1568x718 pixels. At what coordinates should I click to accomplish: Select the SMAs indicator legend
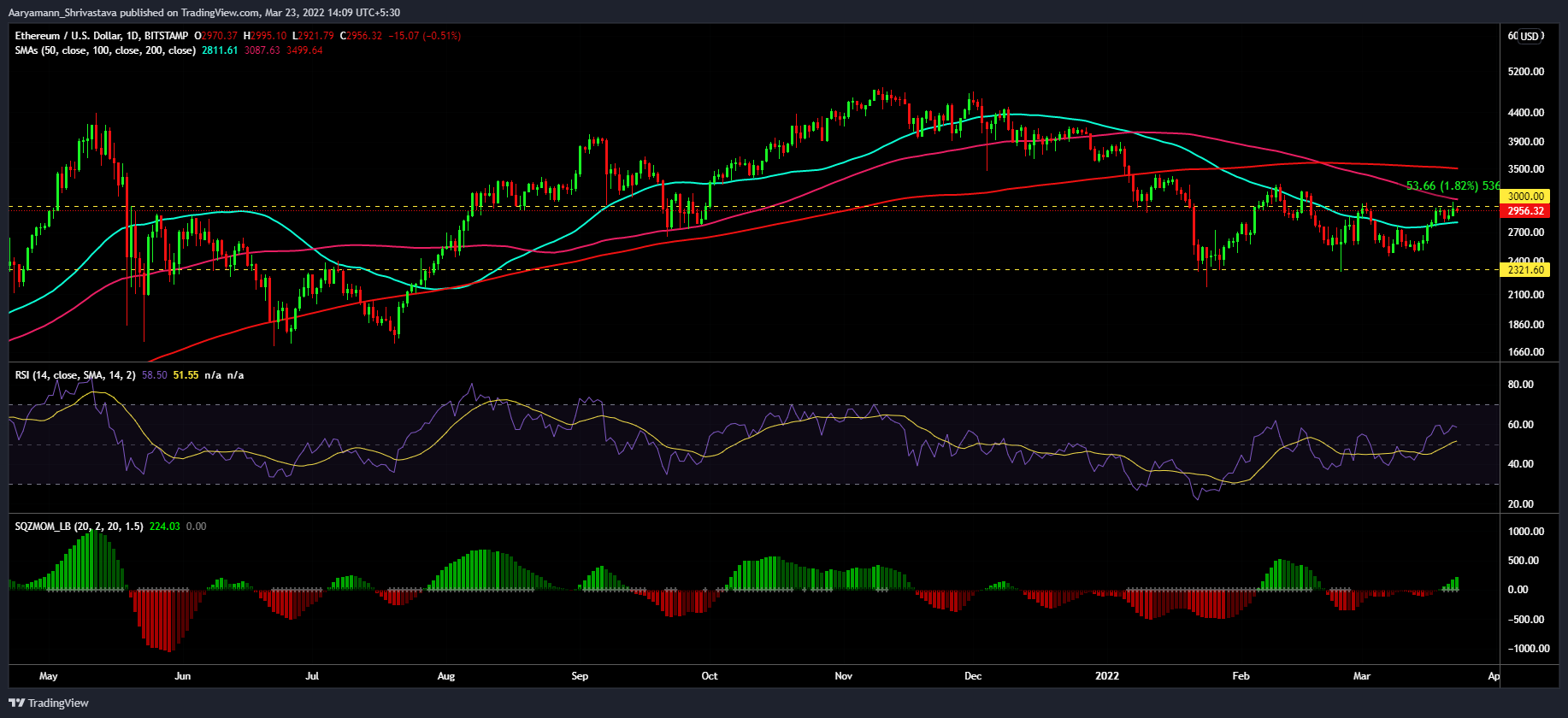[x=105, y=50]
